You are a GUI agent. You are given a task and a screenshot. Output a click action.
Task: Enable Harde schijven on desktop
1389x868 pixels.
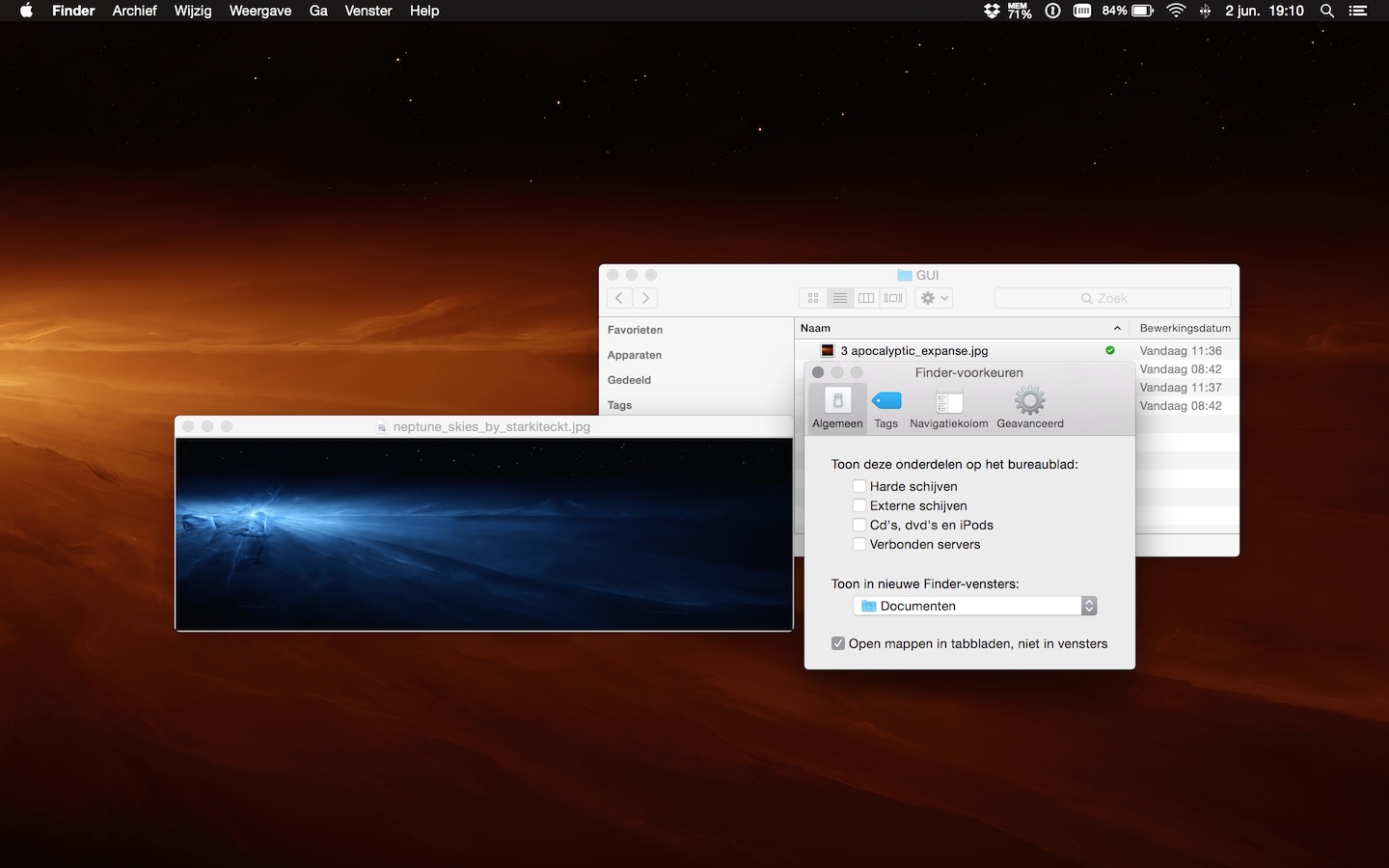tap(859, 486)
